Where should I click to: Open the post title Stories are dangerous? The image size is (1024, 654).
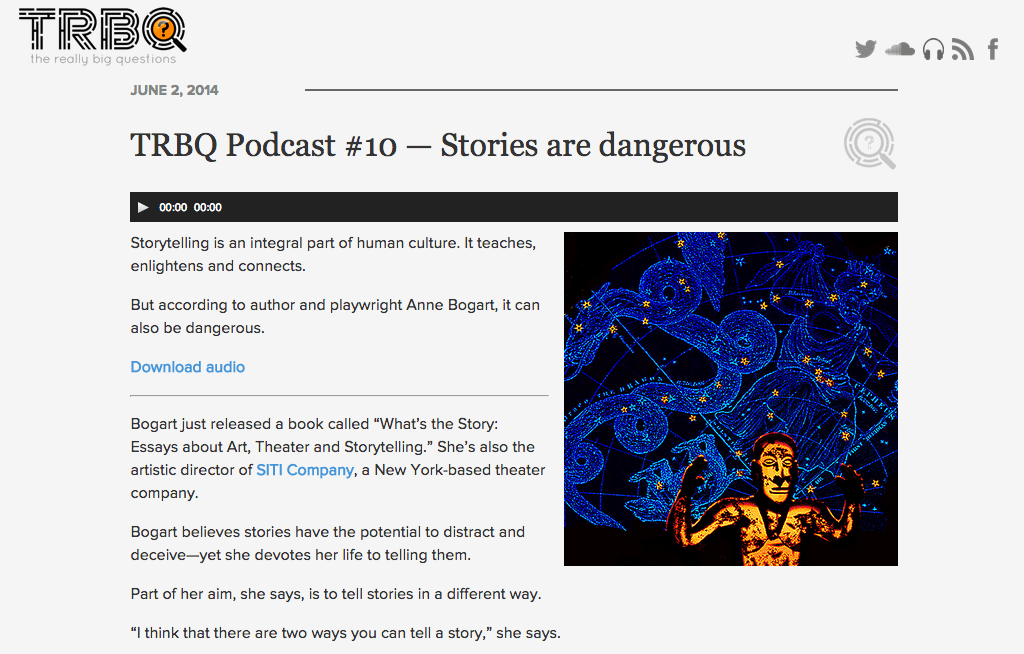438,145
